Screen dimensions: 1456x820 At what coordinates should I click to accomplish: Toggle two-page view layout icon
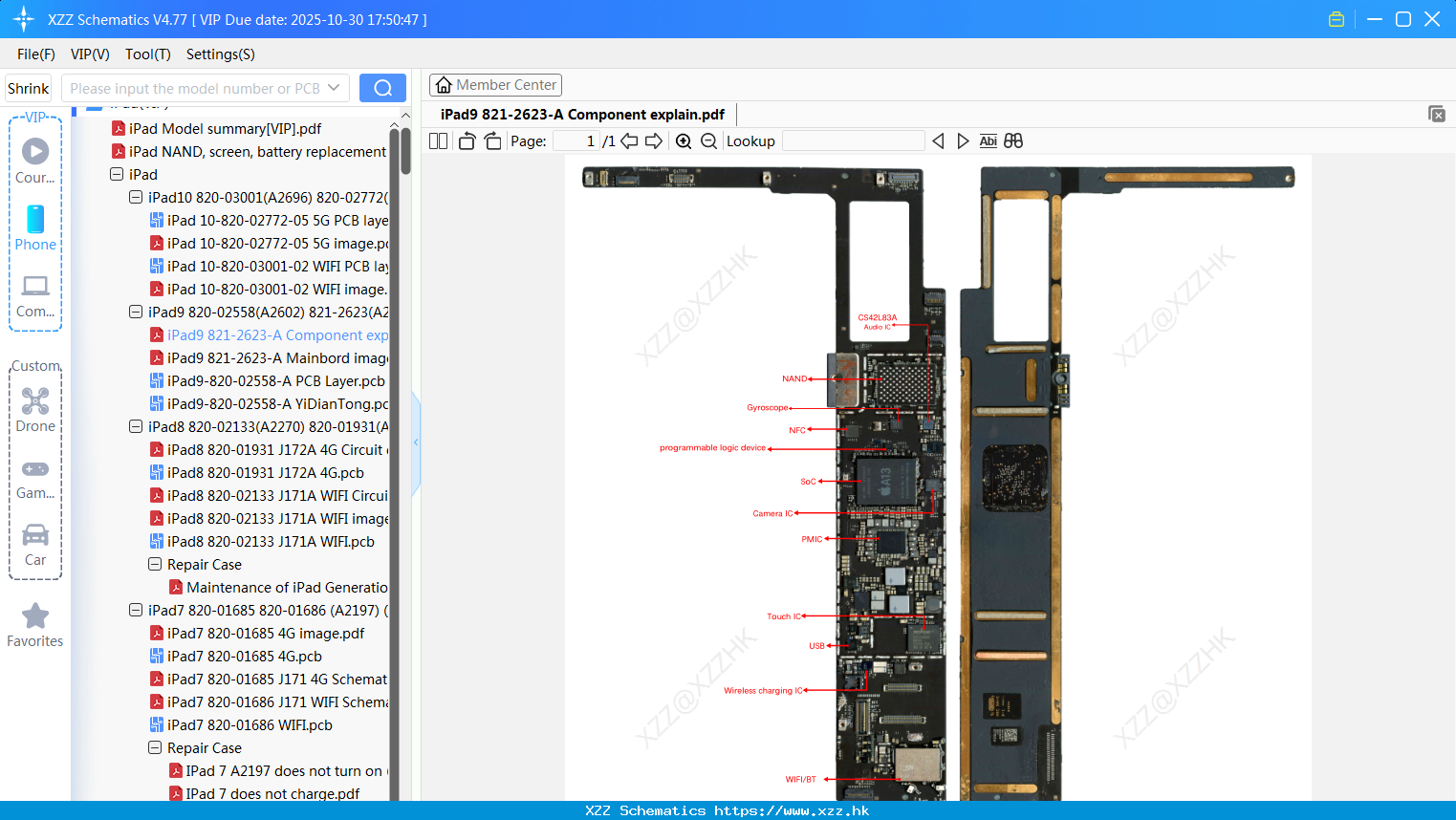tap(439, 141)
